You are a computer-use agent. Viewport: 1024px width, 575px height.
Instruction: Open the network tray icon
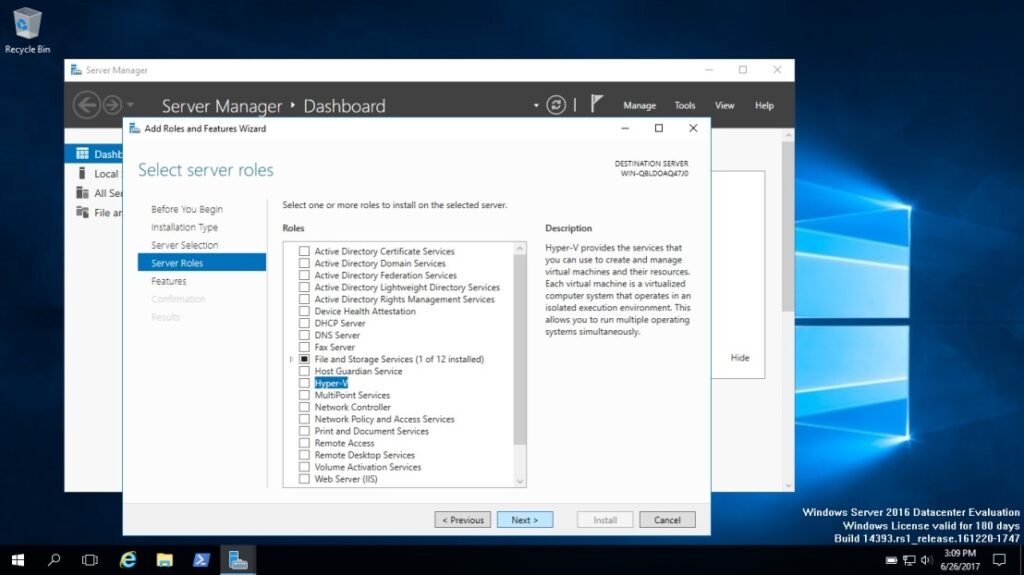[909, 560]
